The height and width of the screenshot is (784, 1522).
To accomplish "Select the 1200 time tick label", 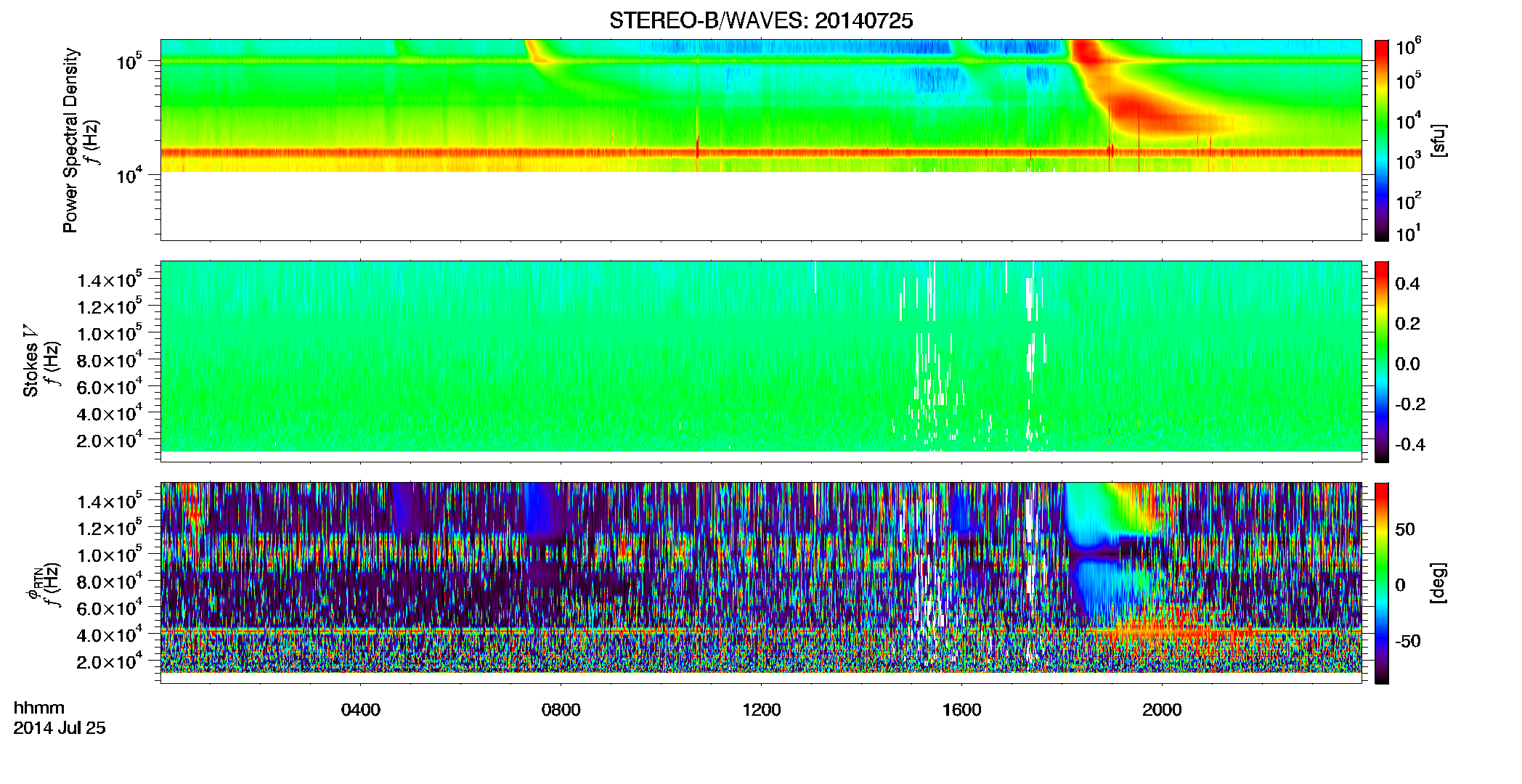I will click(x=762, y=710).
